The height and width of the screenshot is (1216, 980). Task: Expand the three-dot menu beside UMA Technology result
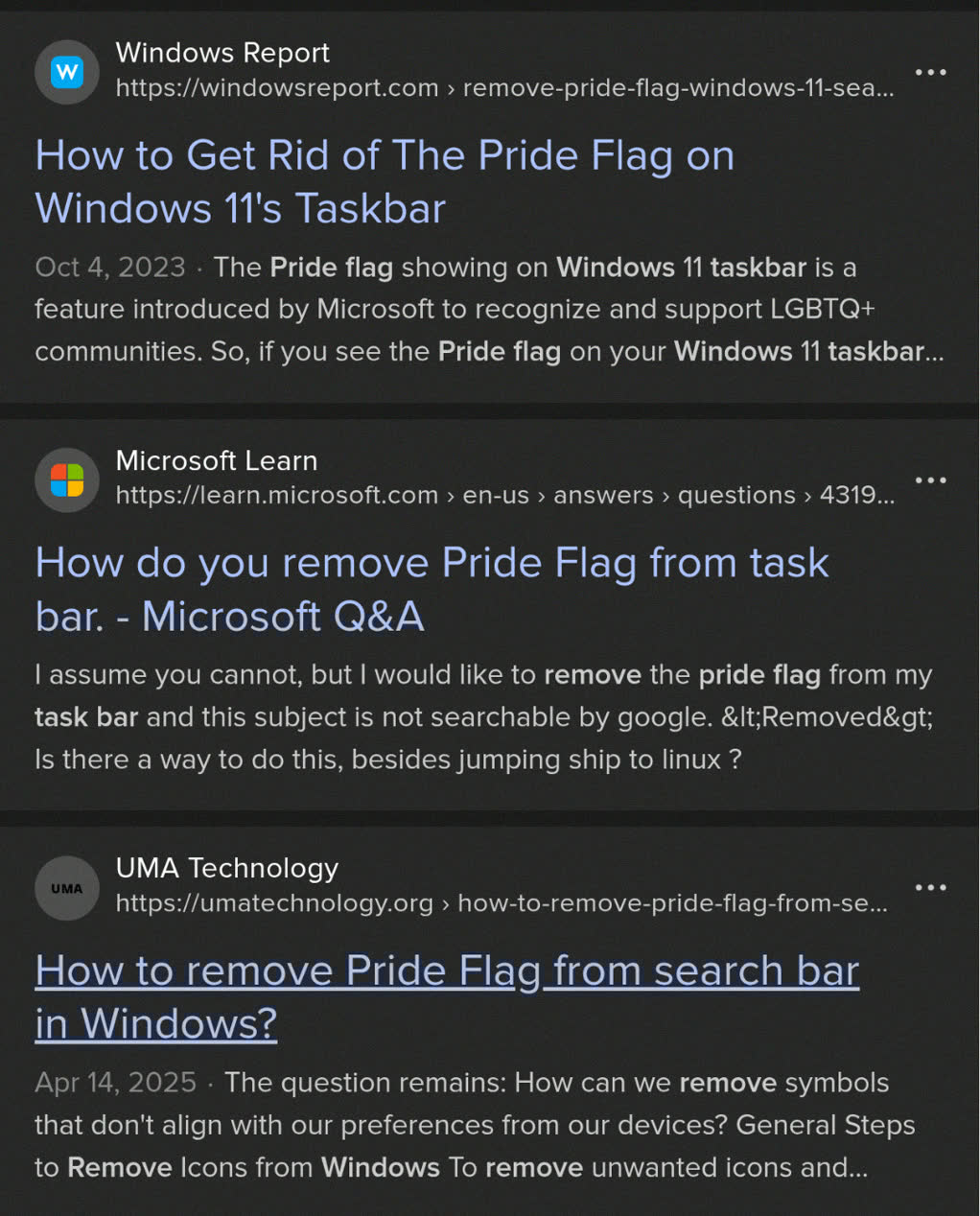[x=930, y=887]
